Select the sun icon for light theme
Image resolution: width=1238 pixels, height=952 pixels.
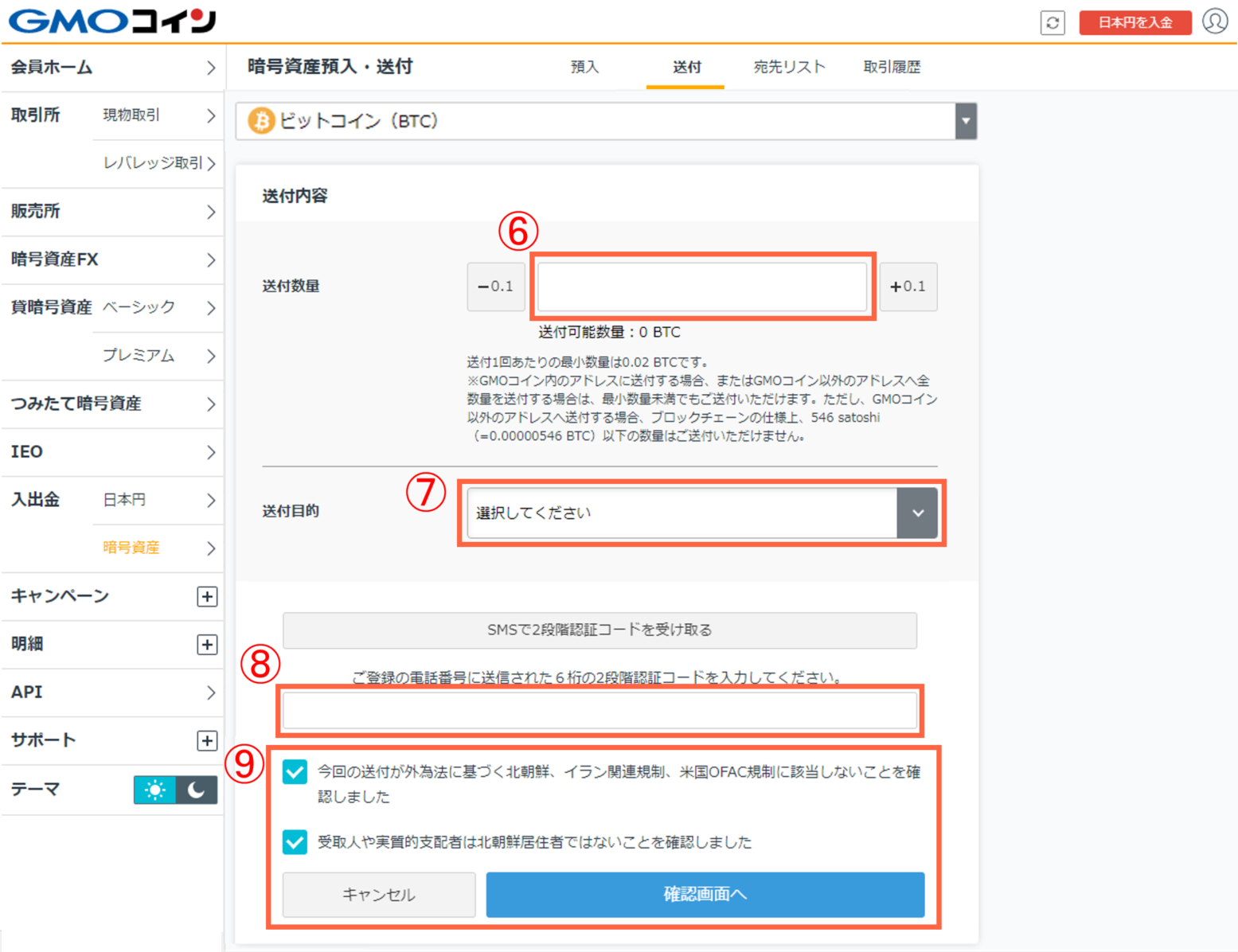point(154,790)
